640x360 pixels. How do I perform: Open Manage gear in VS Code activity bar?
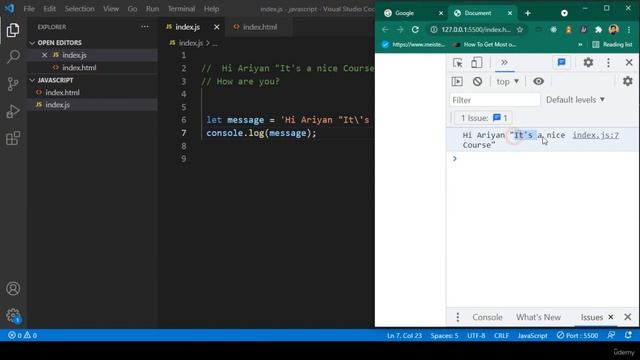coord(13,315)
